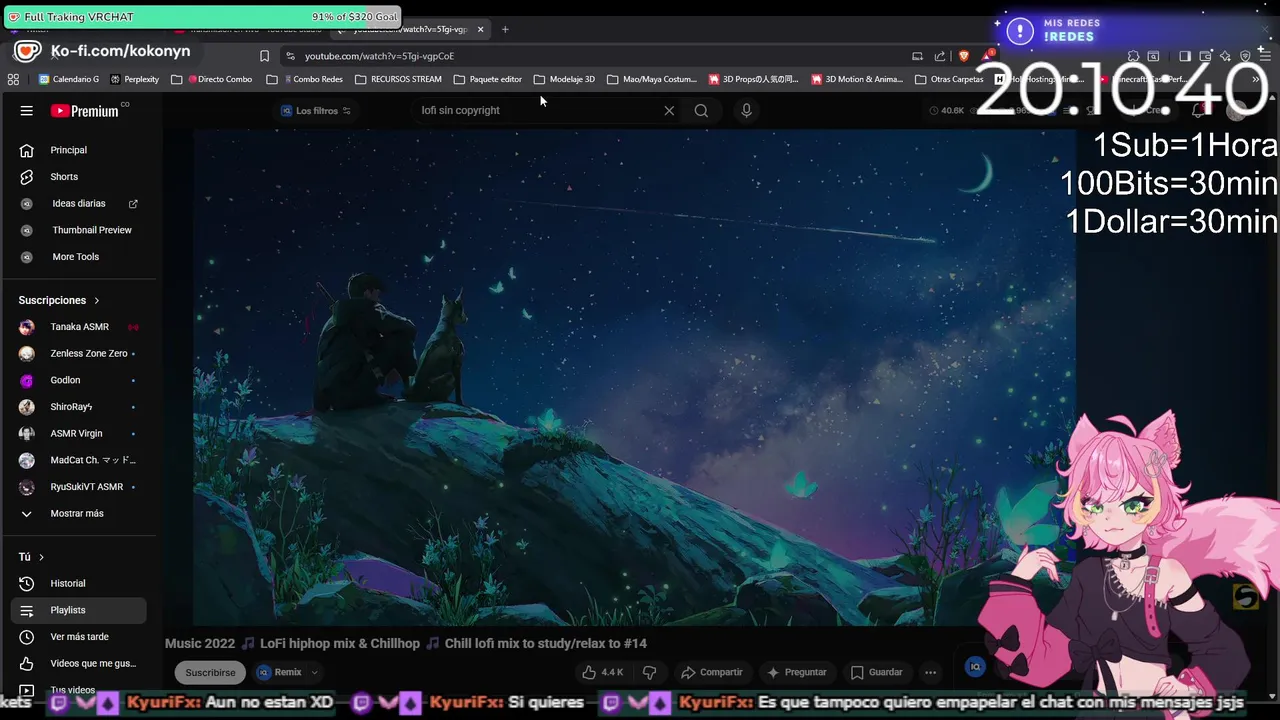Open the RECURSOS STREAM bookmark folder

[x=398, y=79]
